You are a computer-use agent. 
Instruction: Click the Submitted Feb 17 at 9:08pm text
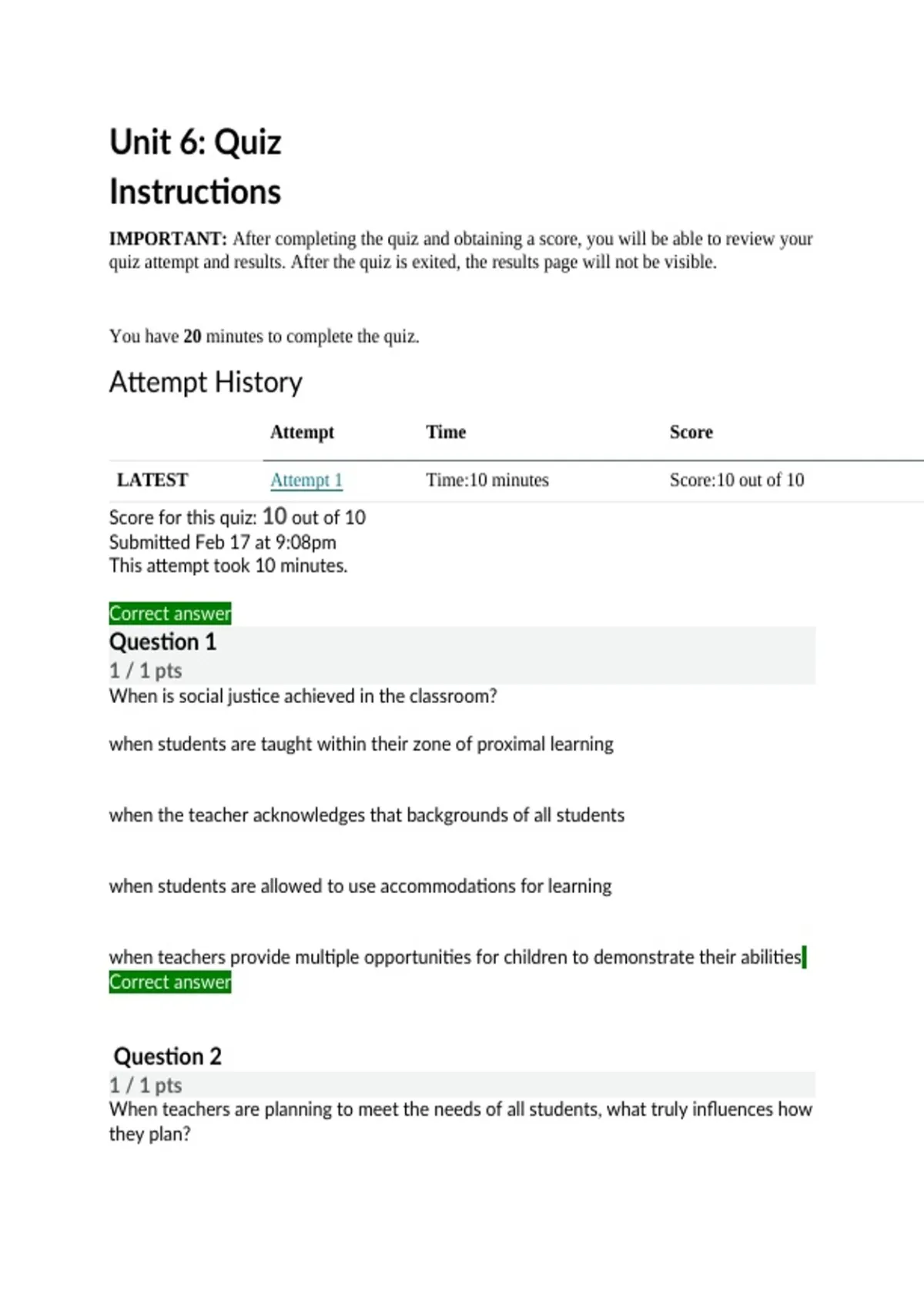coord(223,542)
